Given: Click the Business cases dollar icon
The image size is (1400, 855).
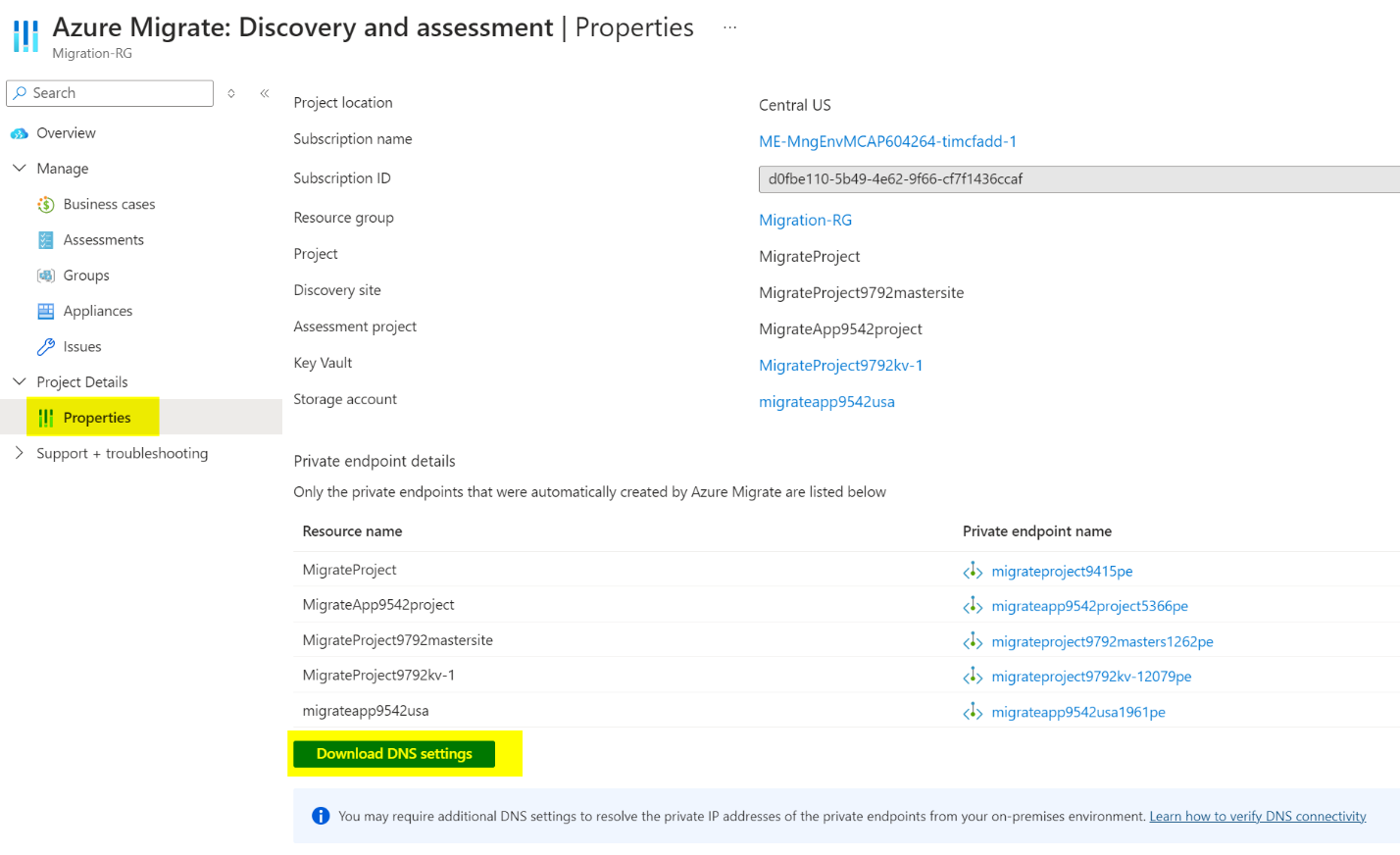Looking at the screenshot, I should pos(46,205).
